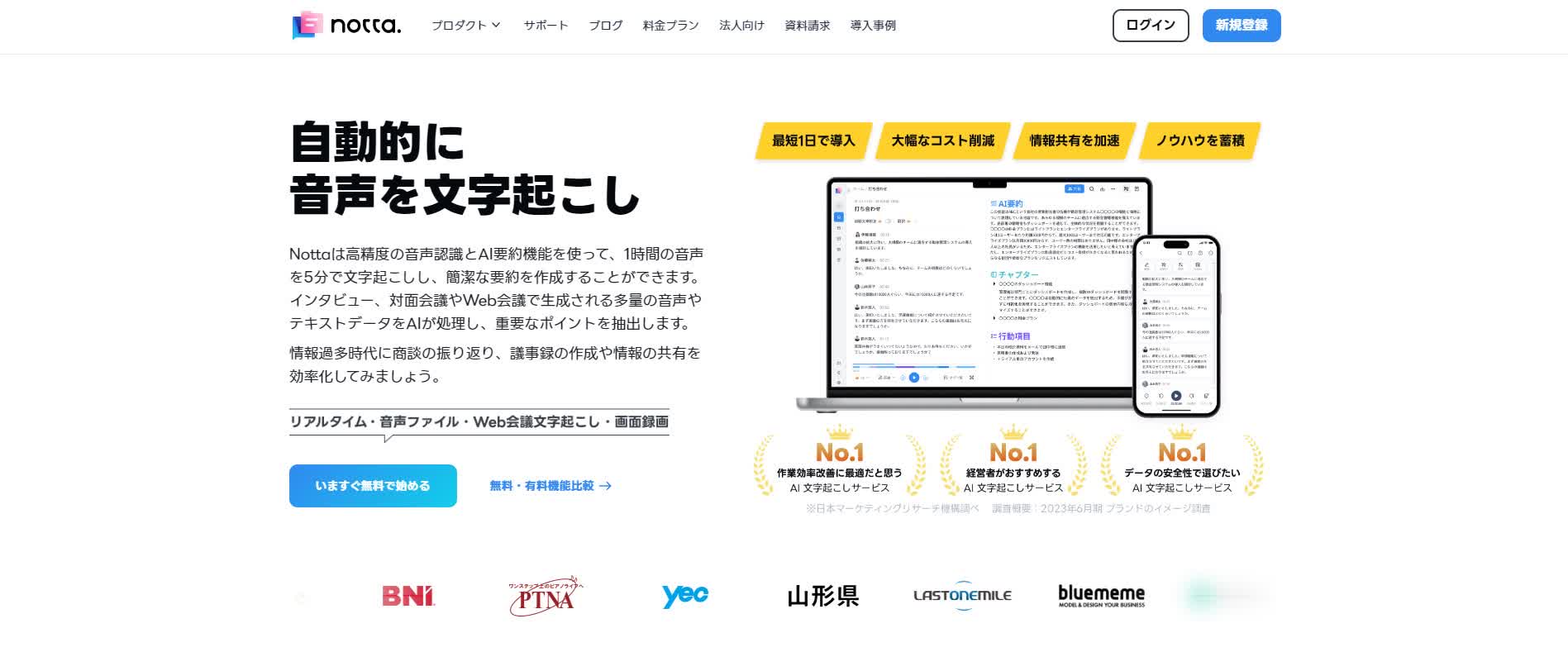Open the サポート menu item
Viewport: 1568px width, 671px height.
[x=546, y=26]
